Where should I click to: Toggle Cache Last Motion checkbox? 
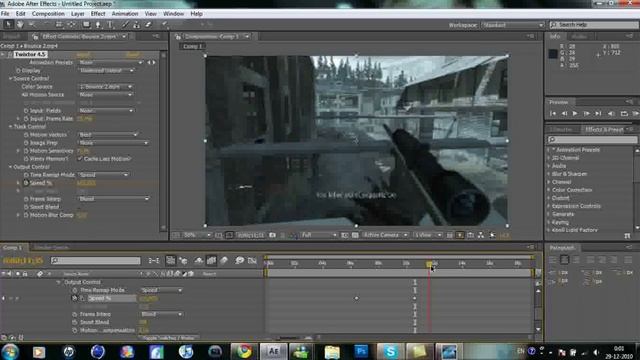80,159
